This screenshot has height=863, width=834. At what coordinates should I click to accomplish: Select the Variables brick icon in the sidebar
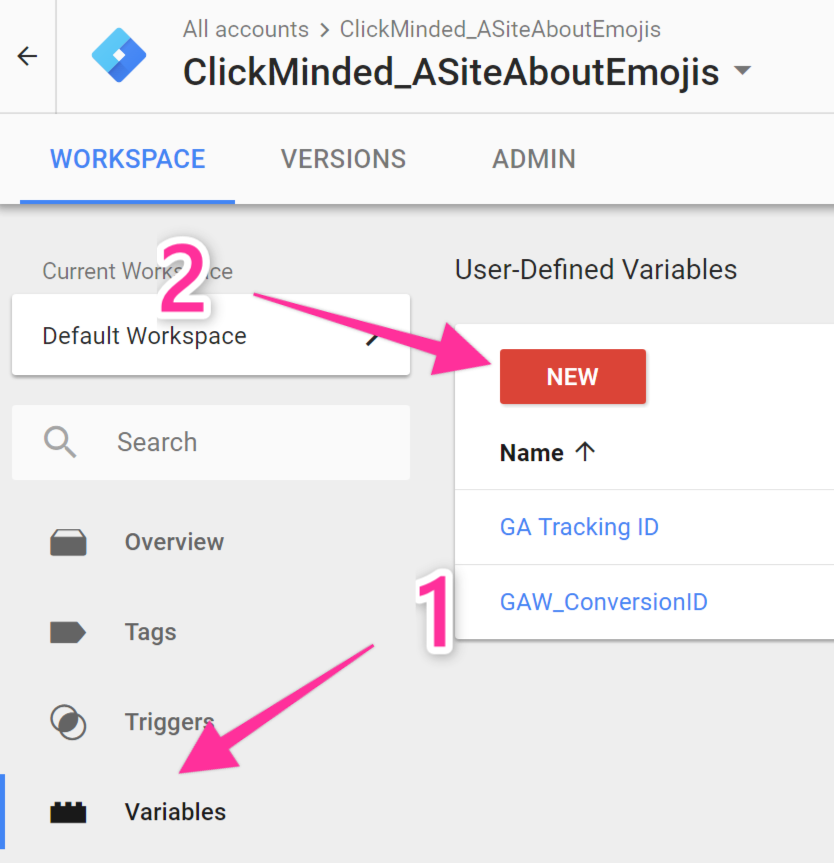tap(68, 812)
